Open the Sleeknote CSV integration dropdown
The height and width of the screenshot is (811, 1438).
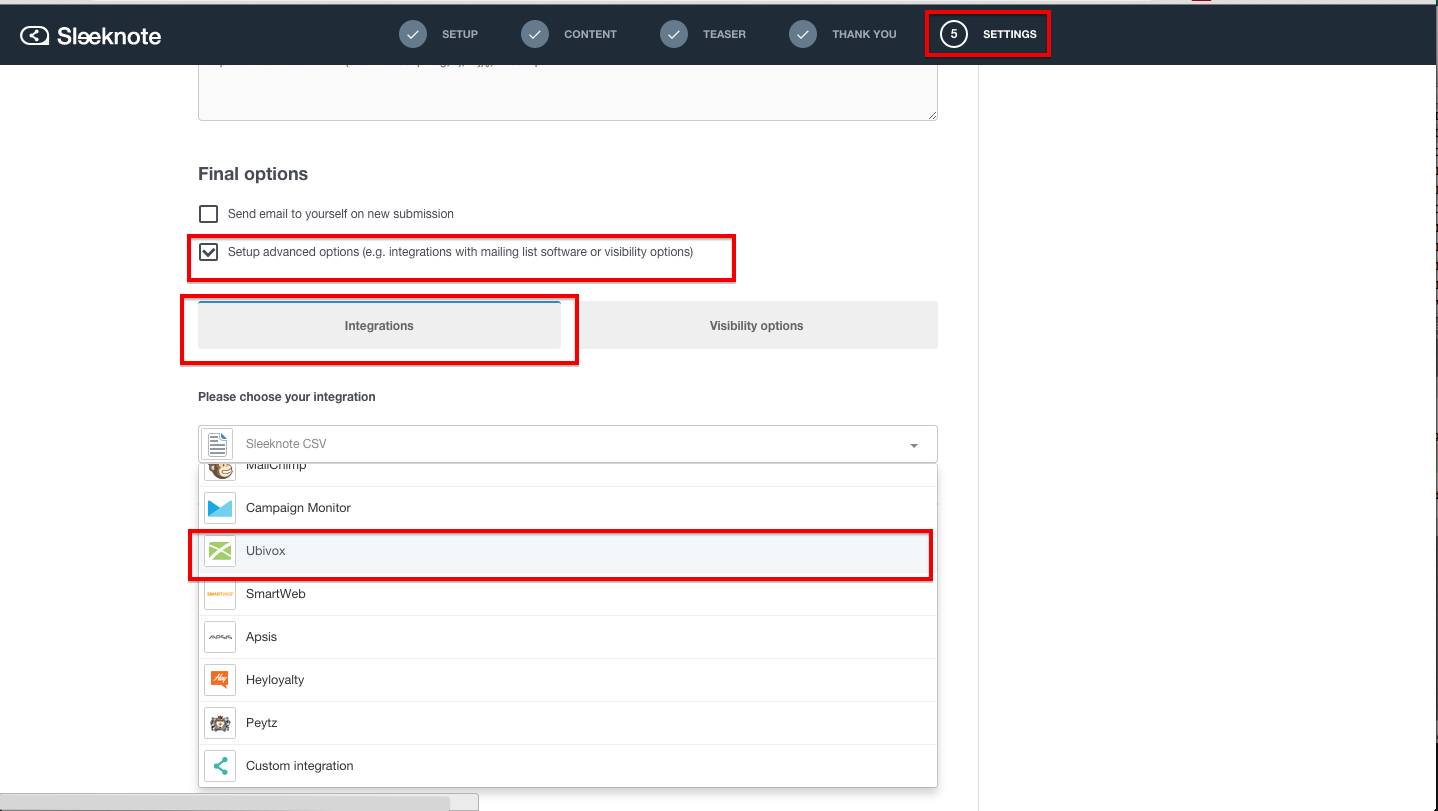[568, 444]
